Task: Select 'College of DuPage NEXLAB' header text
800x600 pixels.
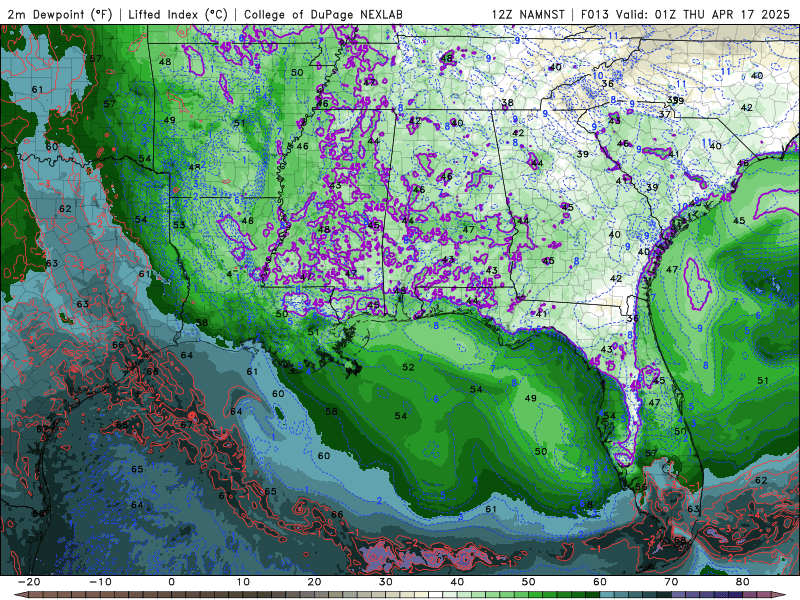Action: (323, 14)
